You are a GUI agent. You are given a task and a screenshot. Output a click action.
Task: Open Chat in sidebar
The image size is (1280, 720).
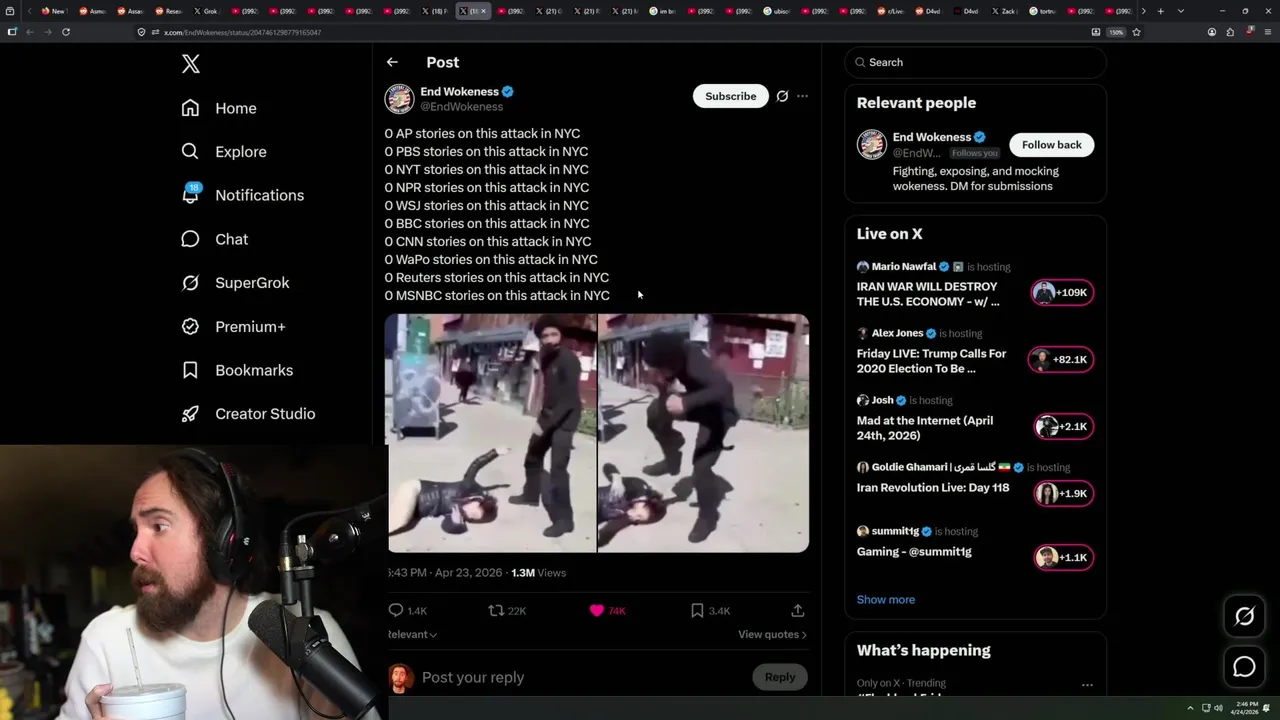215,239
